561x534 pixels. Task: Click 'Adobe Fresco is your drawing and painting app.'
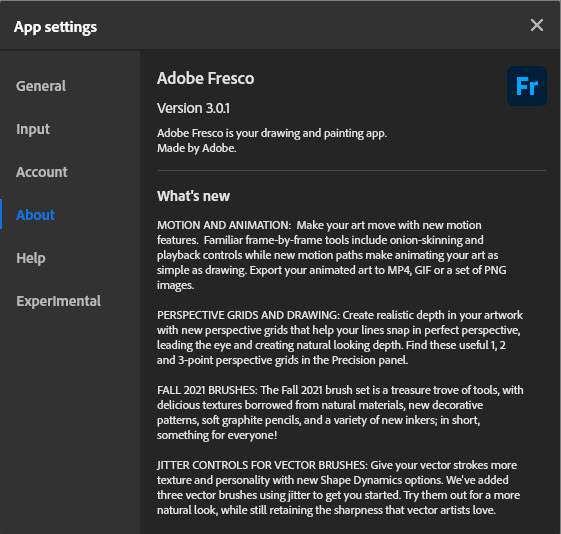[272, 133]
